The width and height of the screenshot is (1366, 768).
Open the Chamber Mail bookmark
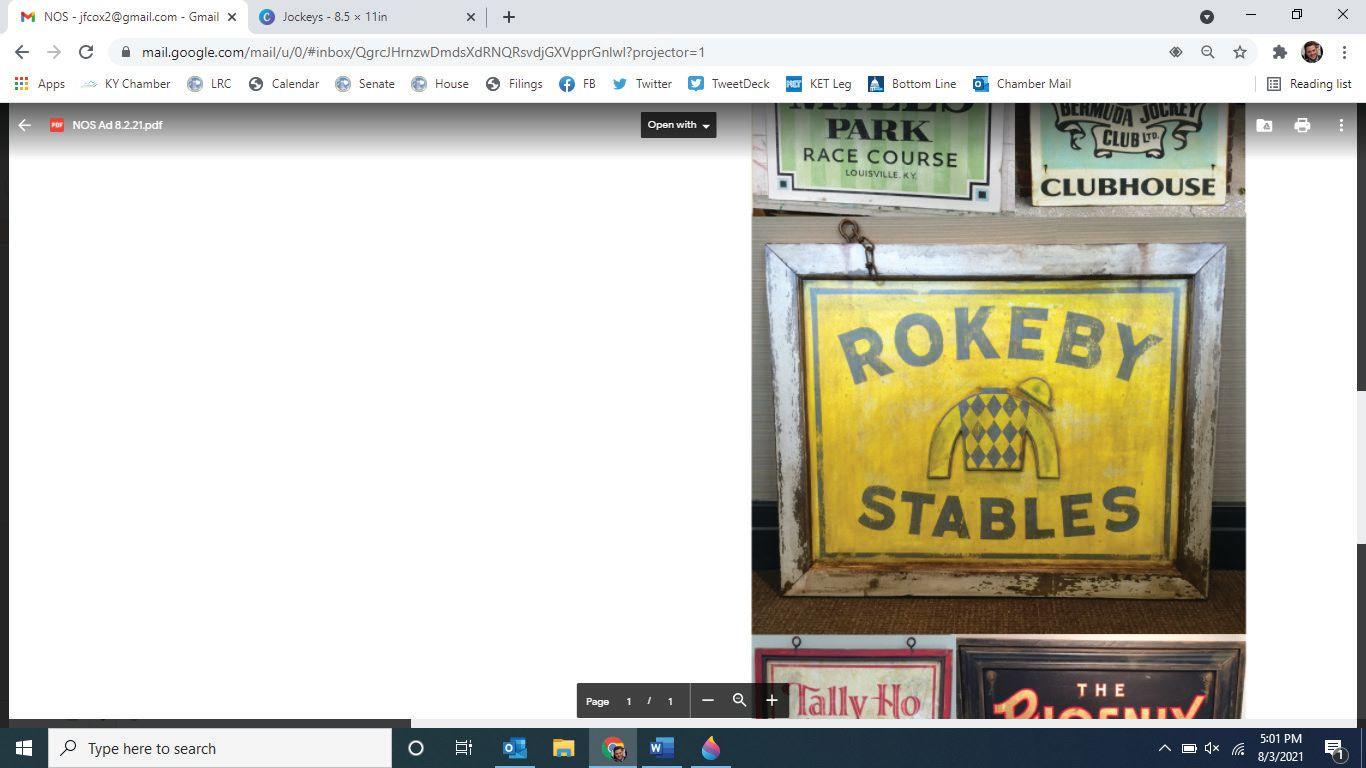1022,84
